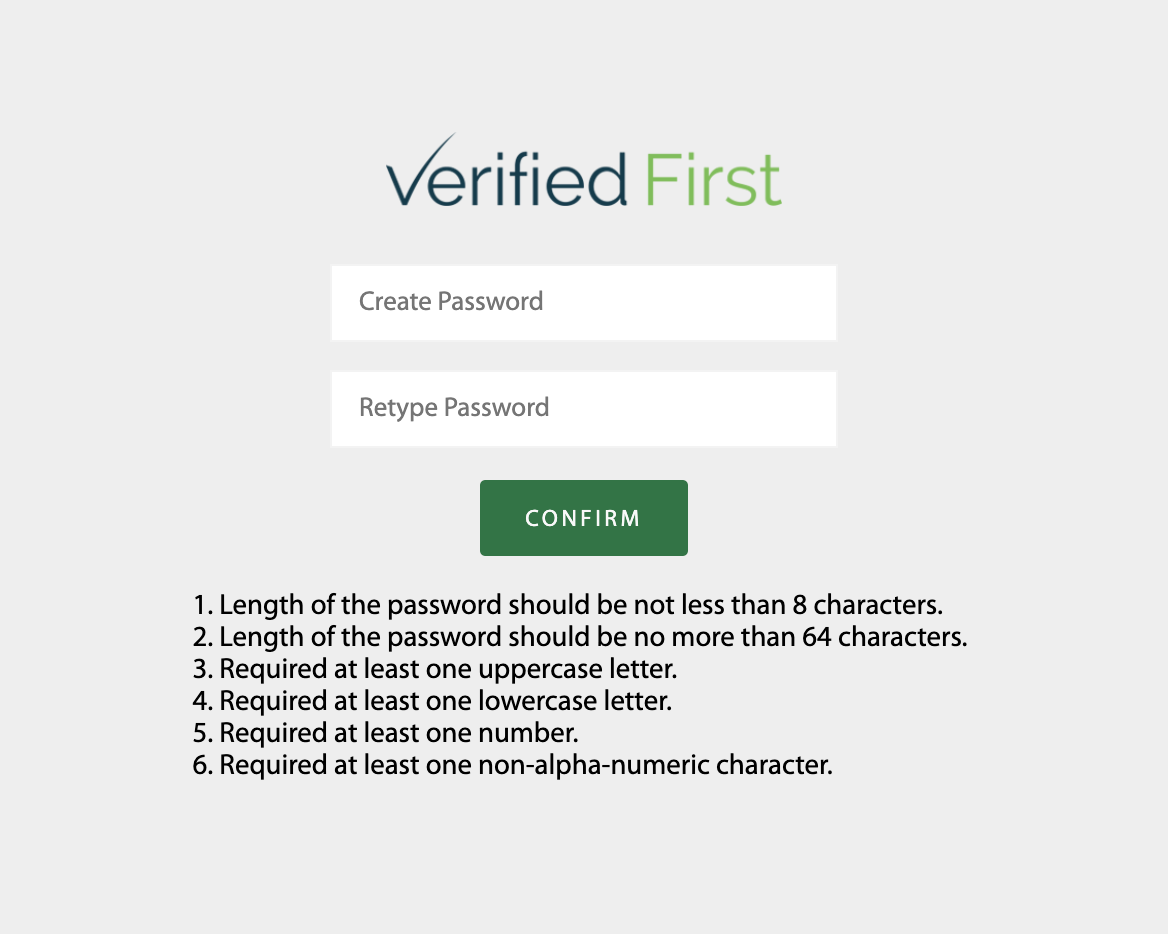The height and width of the screenshot is (934, 1168).
Task: Submit with the CONFIRM button
Action: coord(583,518)
